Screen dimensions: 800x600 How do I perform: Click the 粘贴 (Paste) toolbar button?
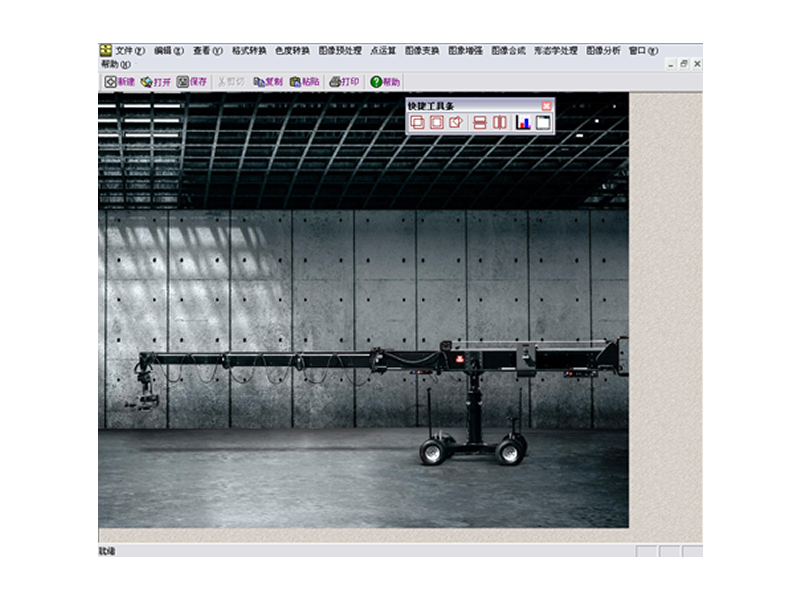point(304,82)
